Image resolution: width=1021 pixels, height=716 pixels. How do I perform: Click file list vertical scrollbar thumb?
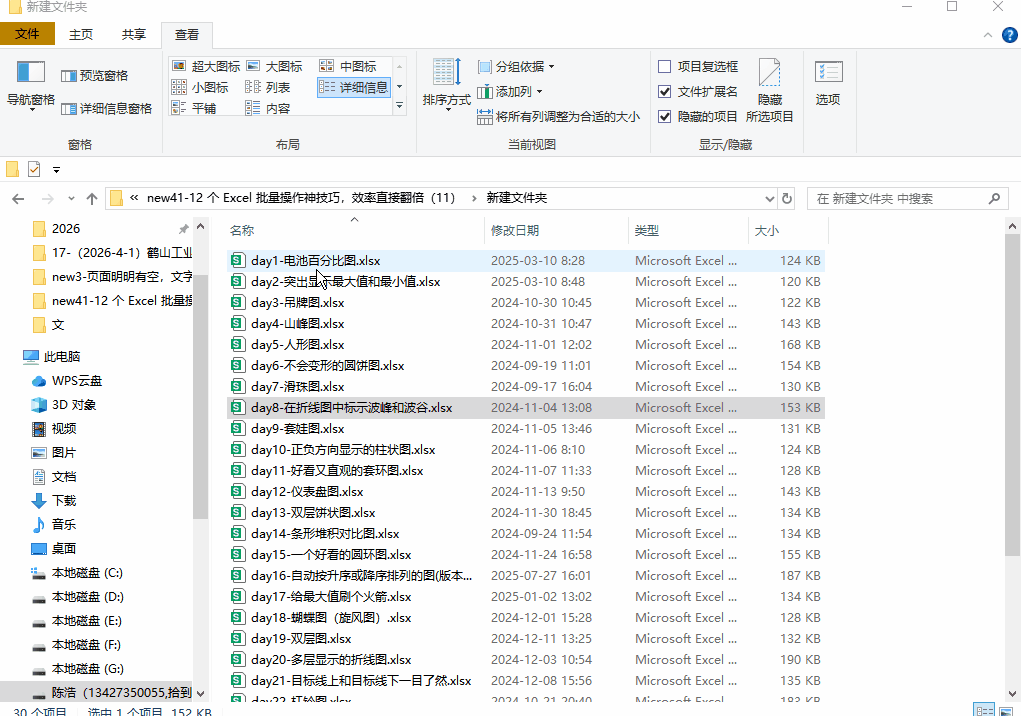click(x=1013, y=395)
